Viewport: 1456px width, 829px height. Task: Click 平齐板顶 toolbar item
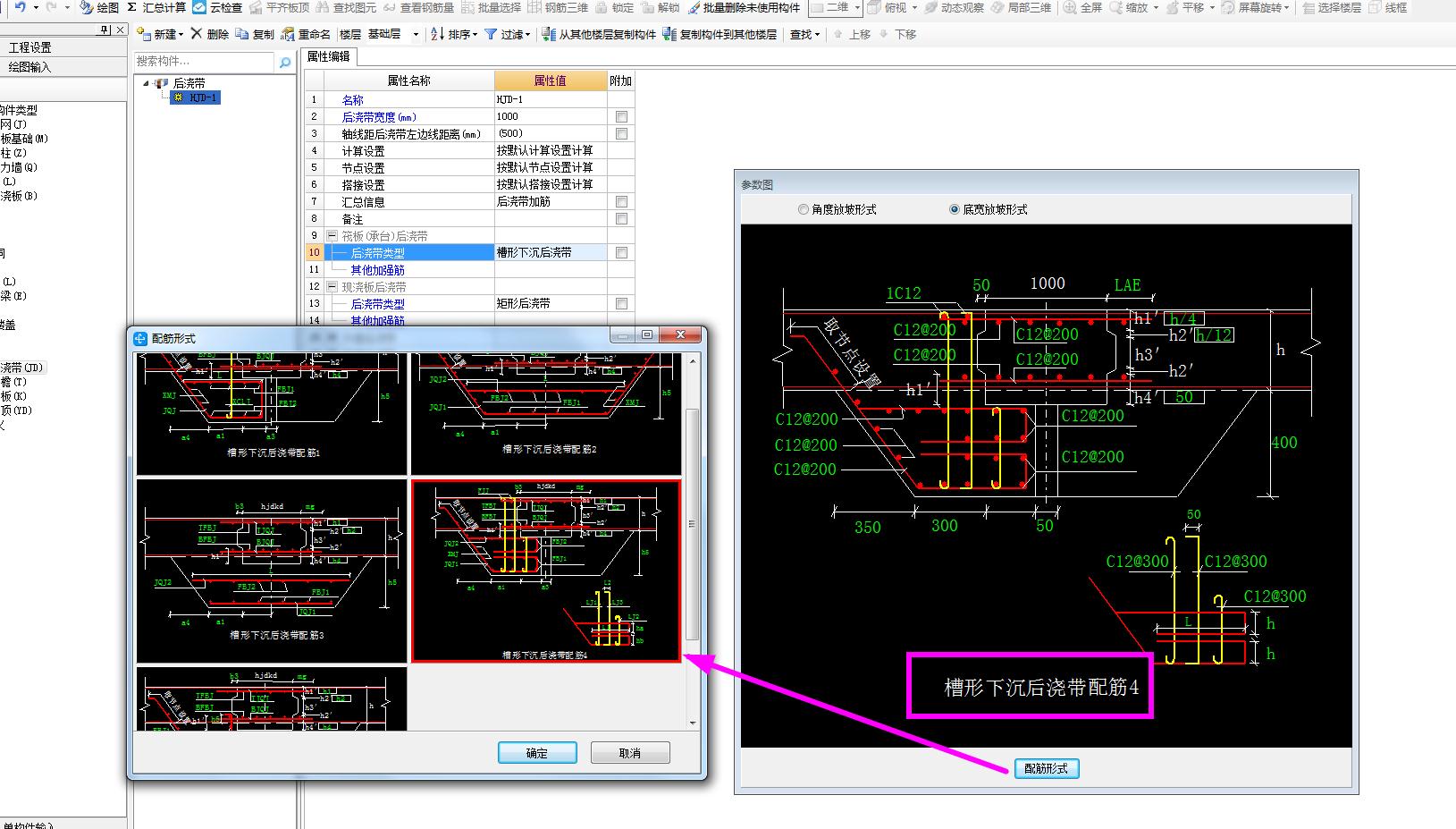point(279,7)
